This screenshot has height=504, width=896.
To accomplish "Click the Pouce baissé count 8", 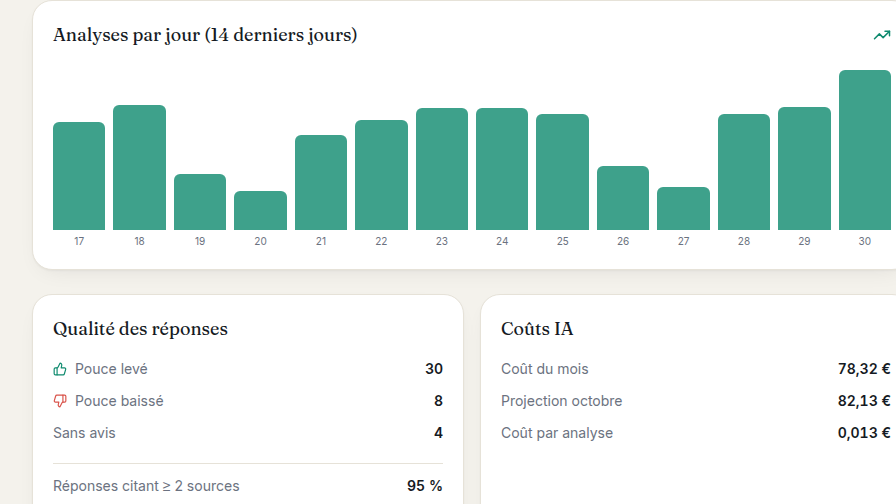I will point(438,401).
